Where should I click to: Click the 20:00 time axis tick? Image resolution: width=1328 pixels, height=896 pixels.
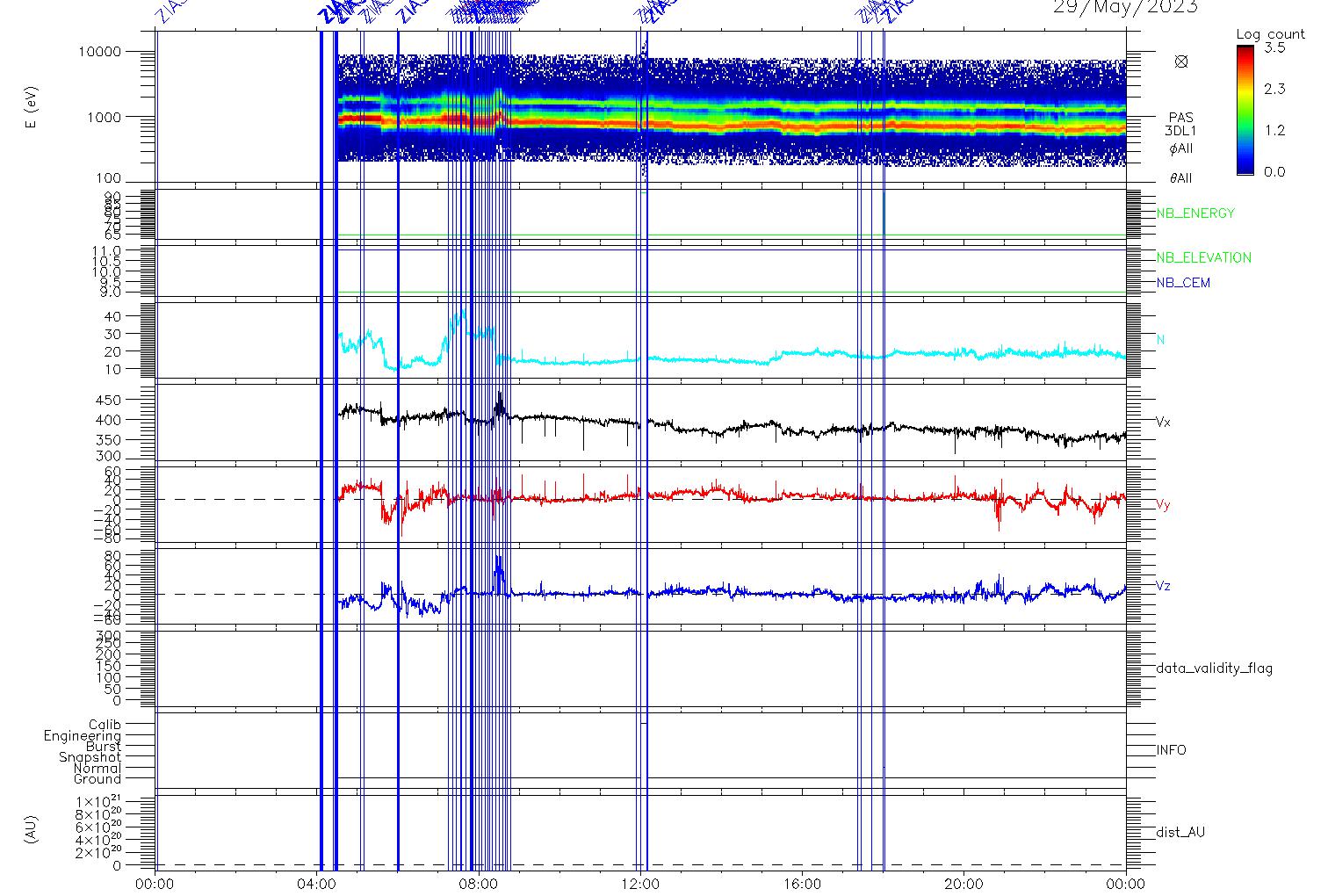point(964,885)
